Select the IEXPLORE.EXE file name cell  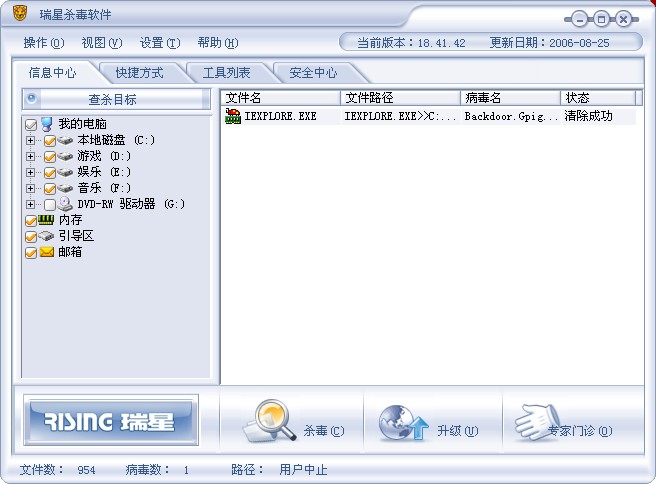pos(280,116)
